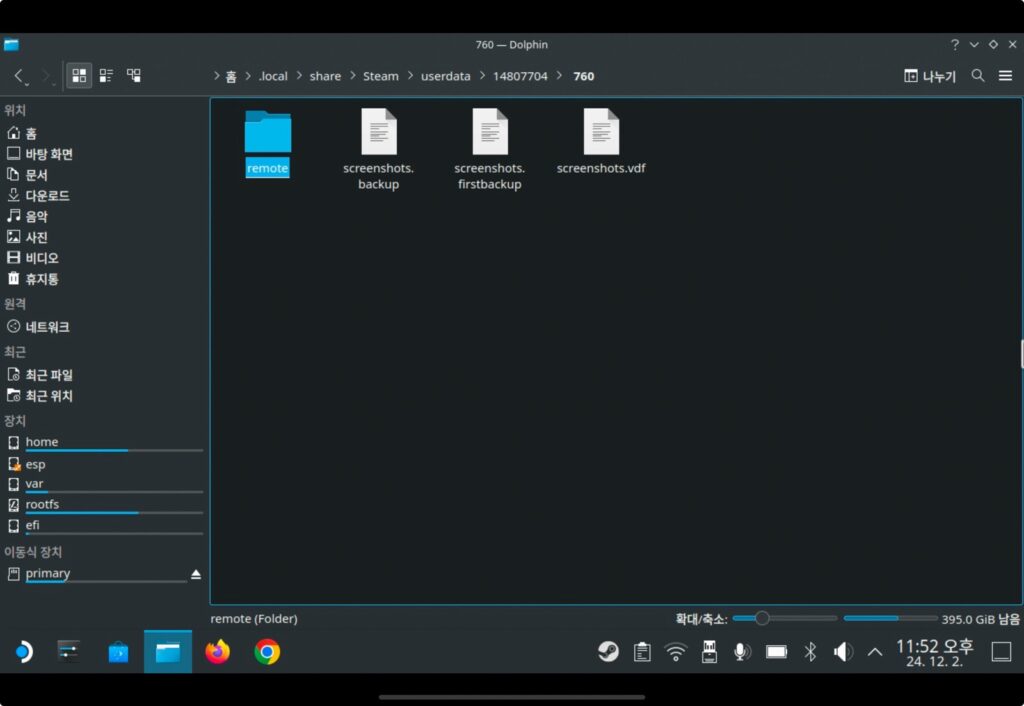Navigate to .local breadcrumb
This screenshot has width=1024, height=706.
pos(273,76)
